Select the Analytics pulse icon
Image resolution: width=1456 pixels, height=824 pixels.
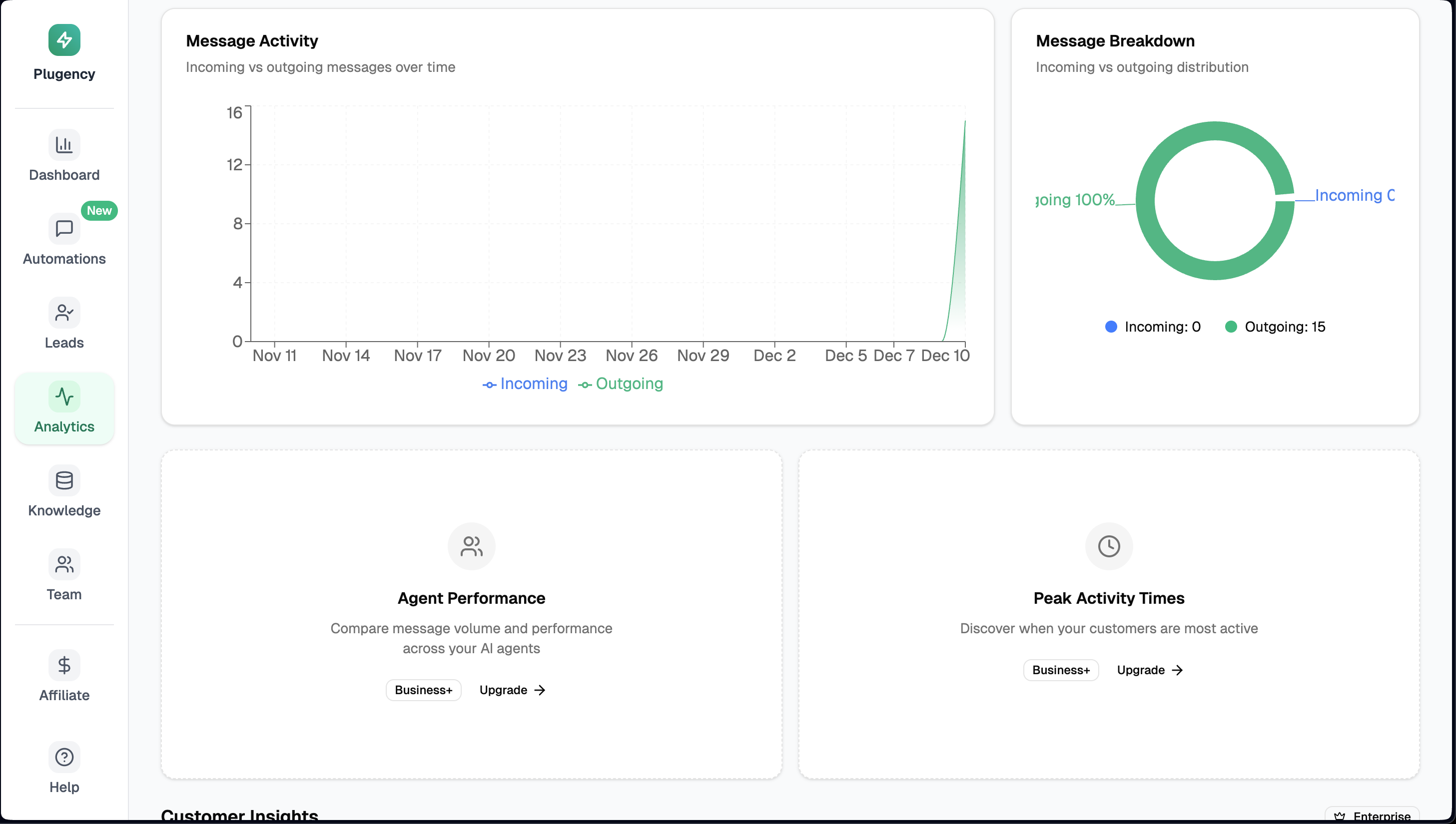click(64, 396)
